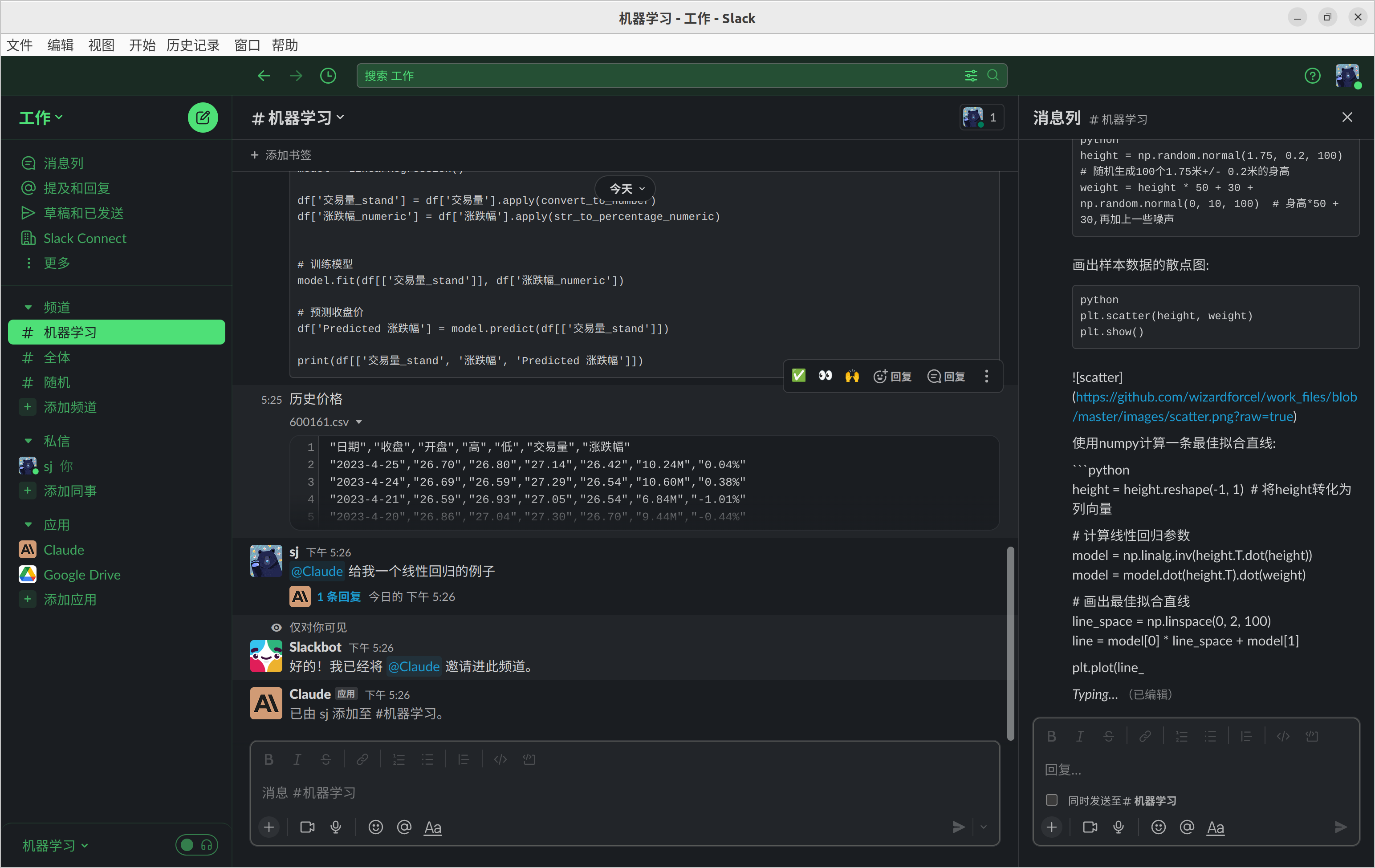Viewport: 1375px width, 868px height.
Task: Click the plus attachment icon in main composer
Action: [269, 827]
